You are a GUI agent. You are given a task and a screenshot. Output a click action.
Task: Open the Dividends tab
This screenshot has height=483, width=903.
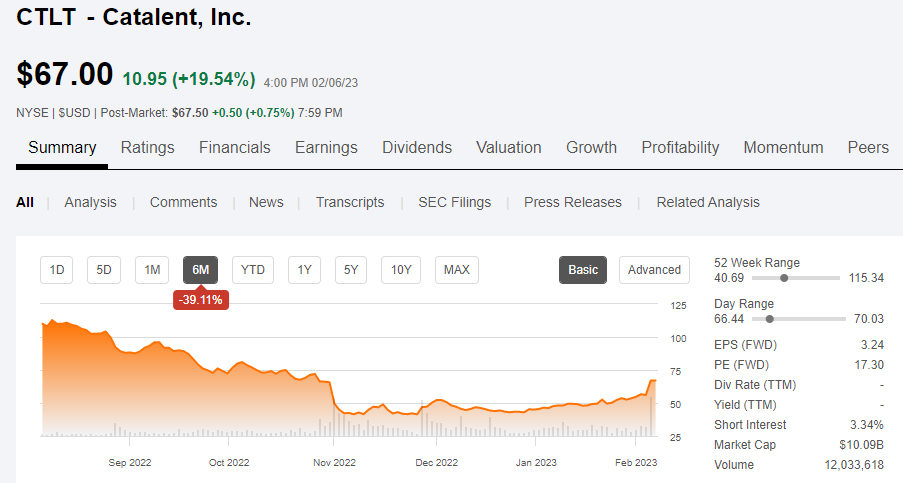pyautogui.click(x=416, y=148)
